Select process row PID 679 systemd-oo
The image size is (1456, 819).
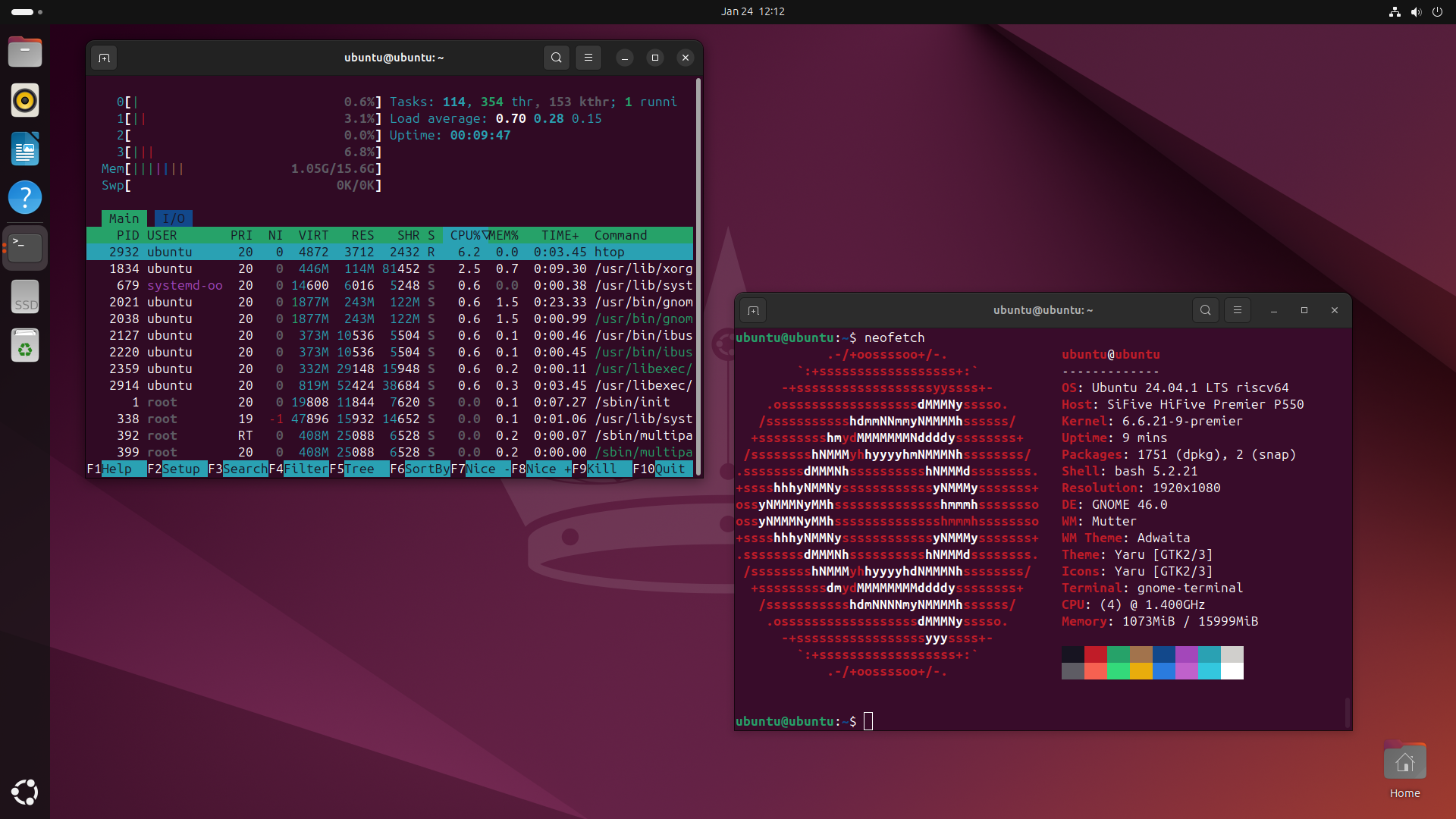pos(390,285)
